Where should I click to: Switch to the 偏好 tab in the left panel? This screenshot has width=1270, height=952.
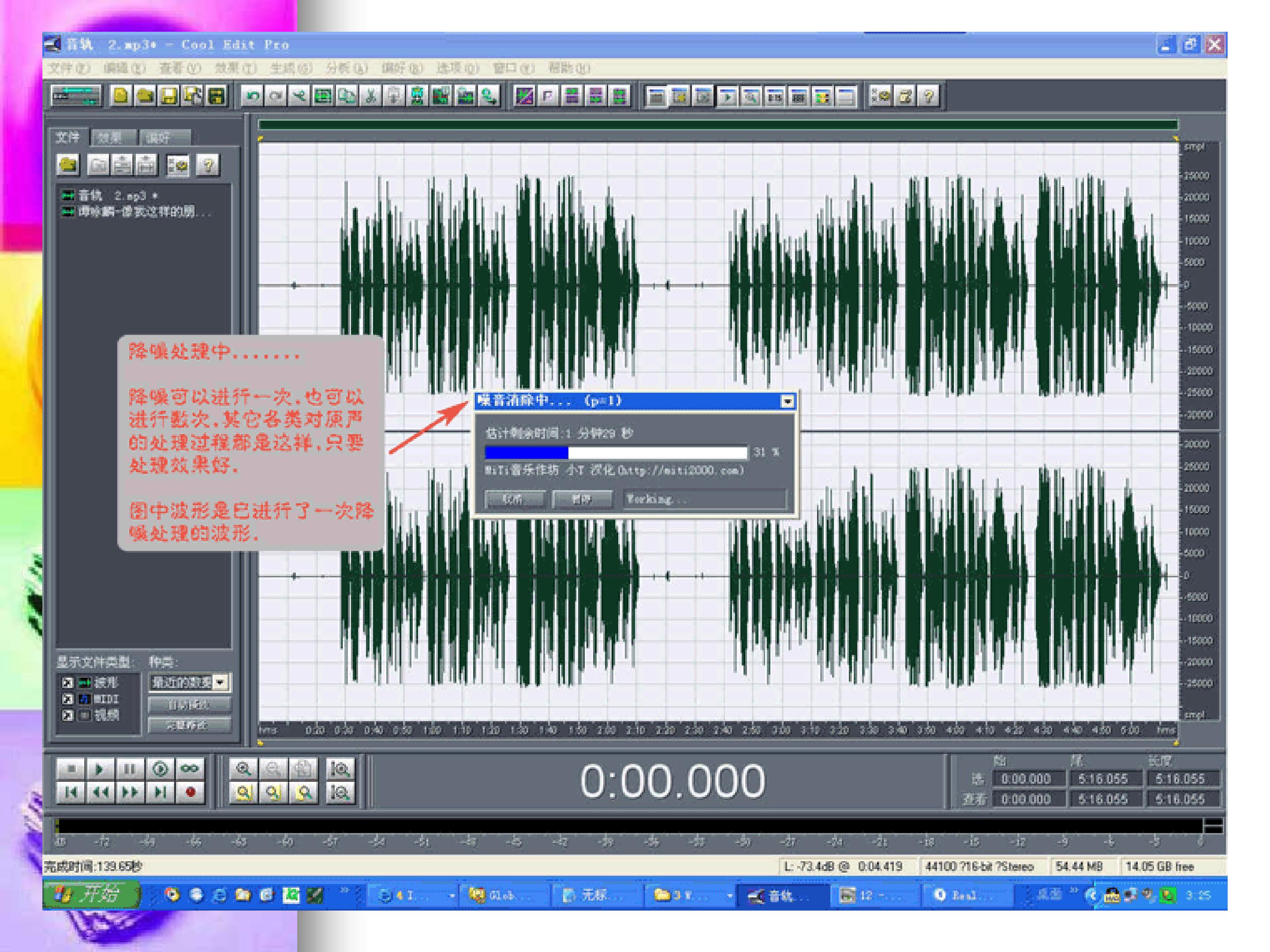(x=165, y=138)
